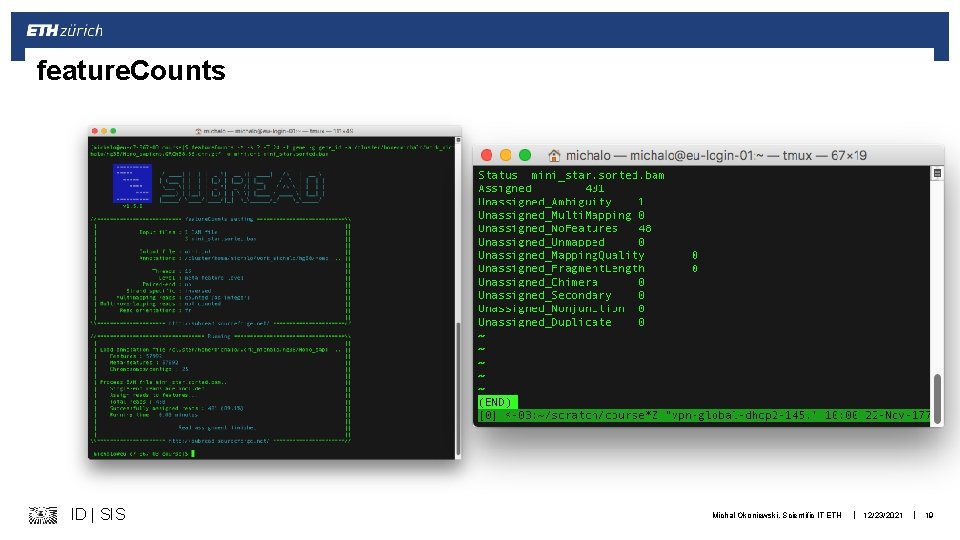Image resolution: width=960 pixels, height=540 pixels.
Task: Click the 'ID | SIS' footer label
Action: (x=98, y=514)
